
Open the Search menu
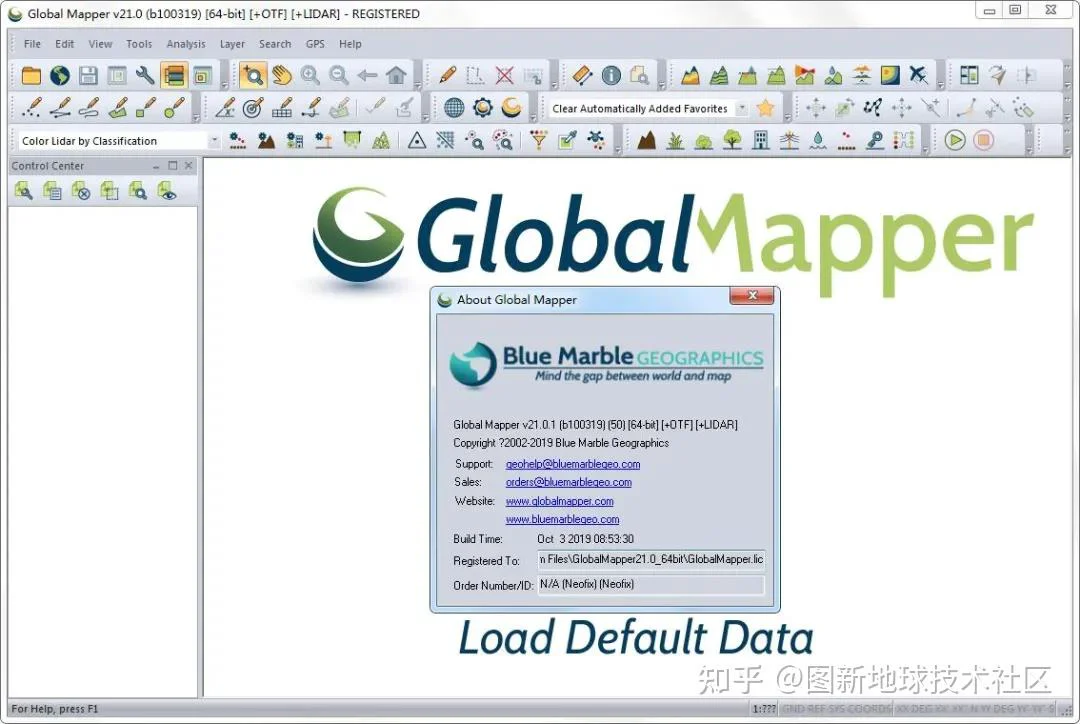click(275, 44)
